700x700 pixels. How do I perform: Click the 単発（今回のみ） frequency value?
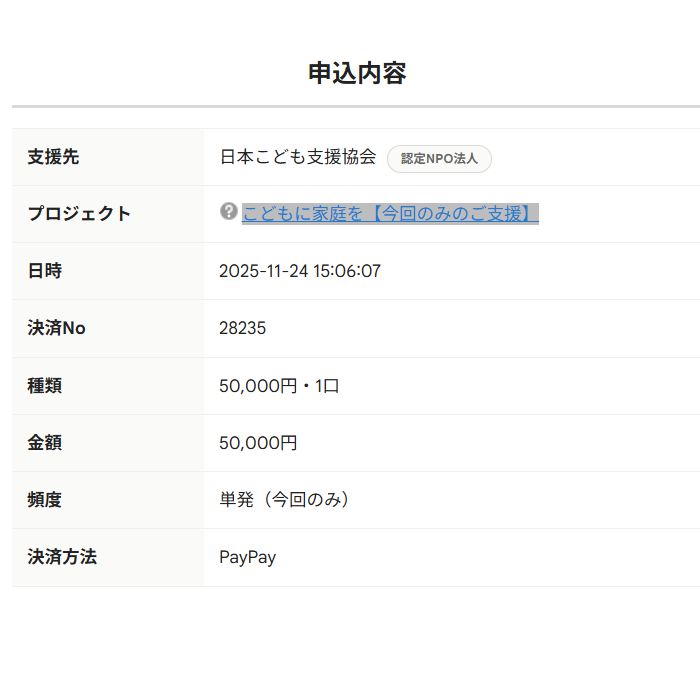click(287, 500)
